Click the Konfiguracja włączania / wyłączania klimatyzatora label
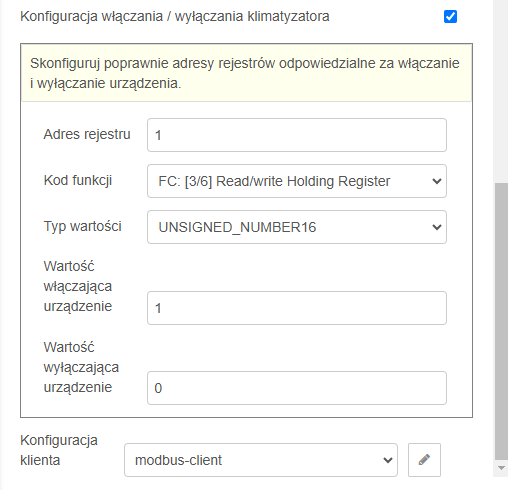 (x=175, y=16)
